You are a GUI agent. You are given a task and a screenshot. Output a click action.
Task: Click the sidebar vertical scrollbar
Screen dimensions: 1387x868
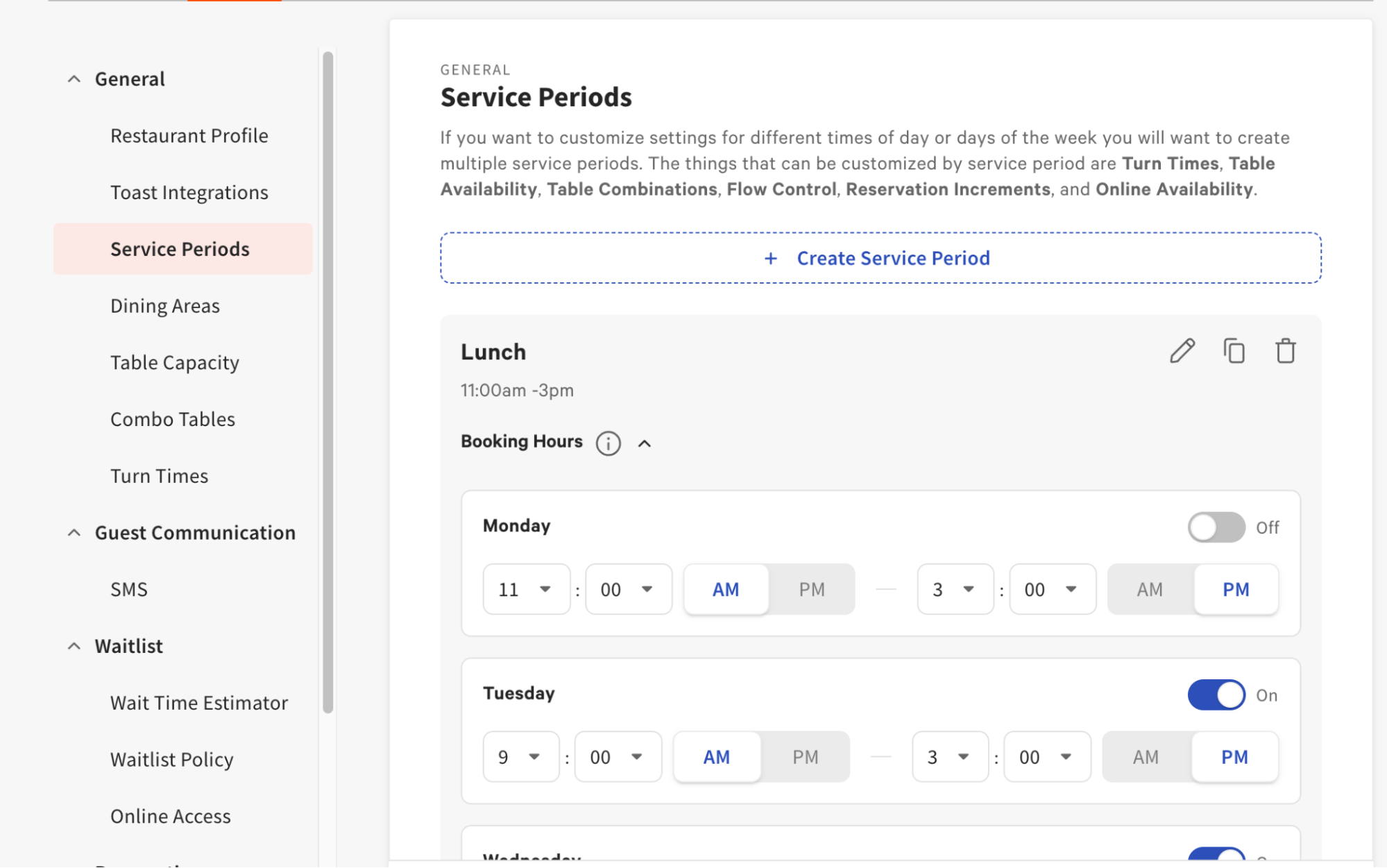pyautogui.click(x=328, y=382)
